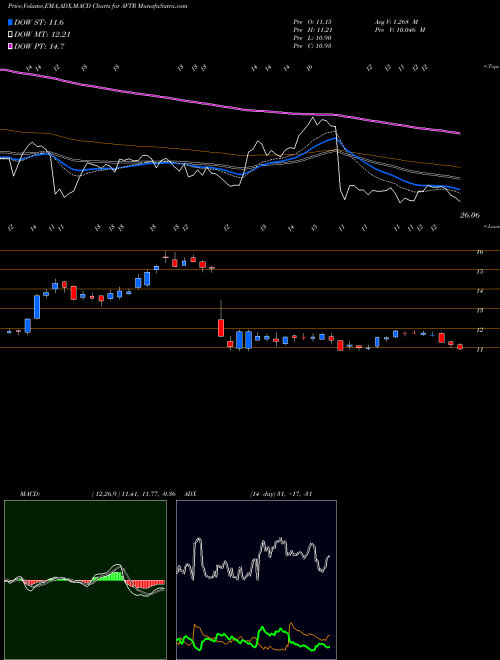Click the price axis label 16
The height and width of the screenshot is (660, 500).
pos(479,252)
